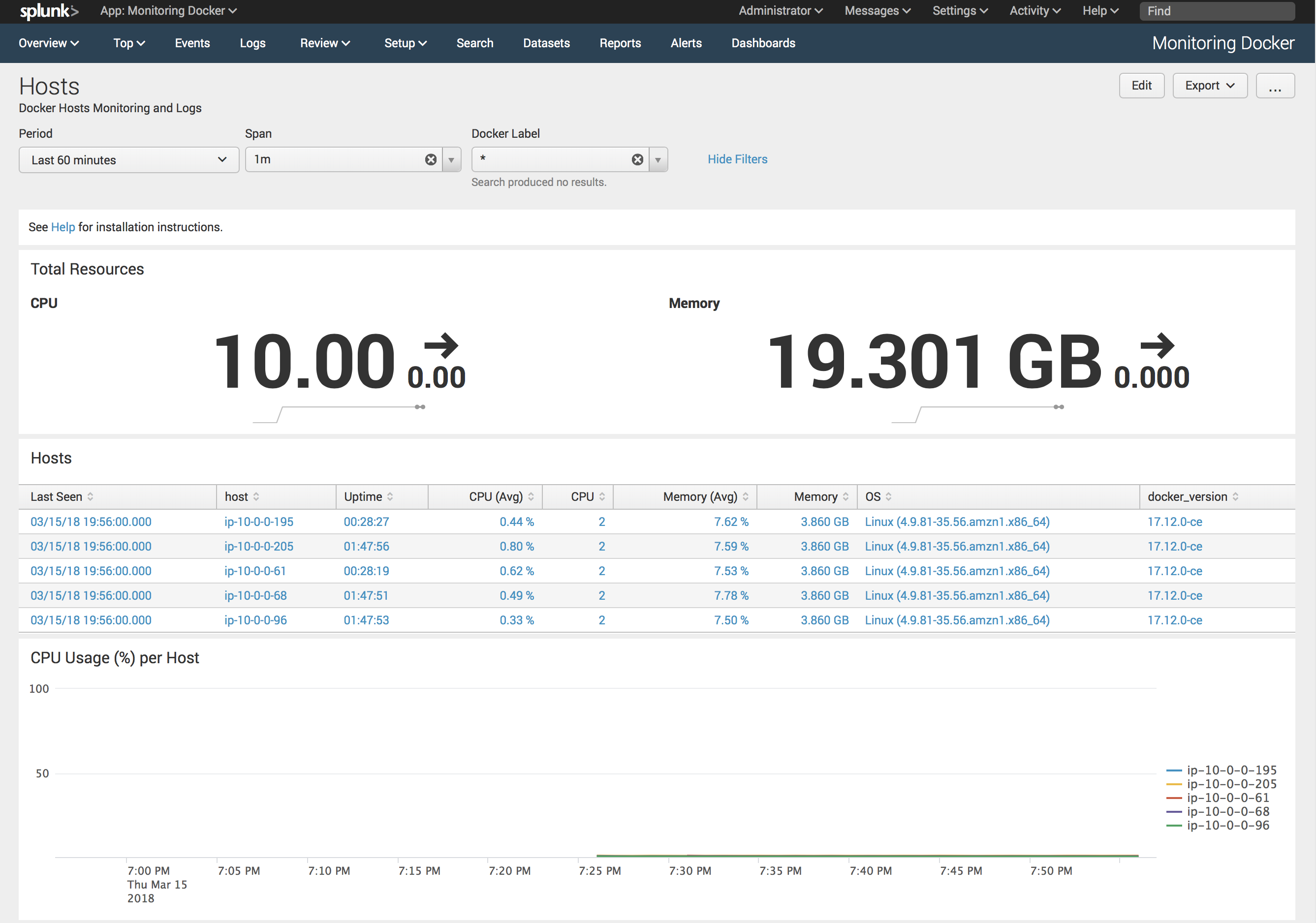Image resolution: width=1316 pixels, height=923 pixels.
Task: Open the Export dropdown button
Action: coord(1209,86)
